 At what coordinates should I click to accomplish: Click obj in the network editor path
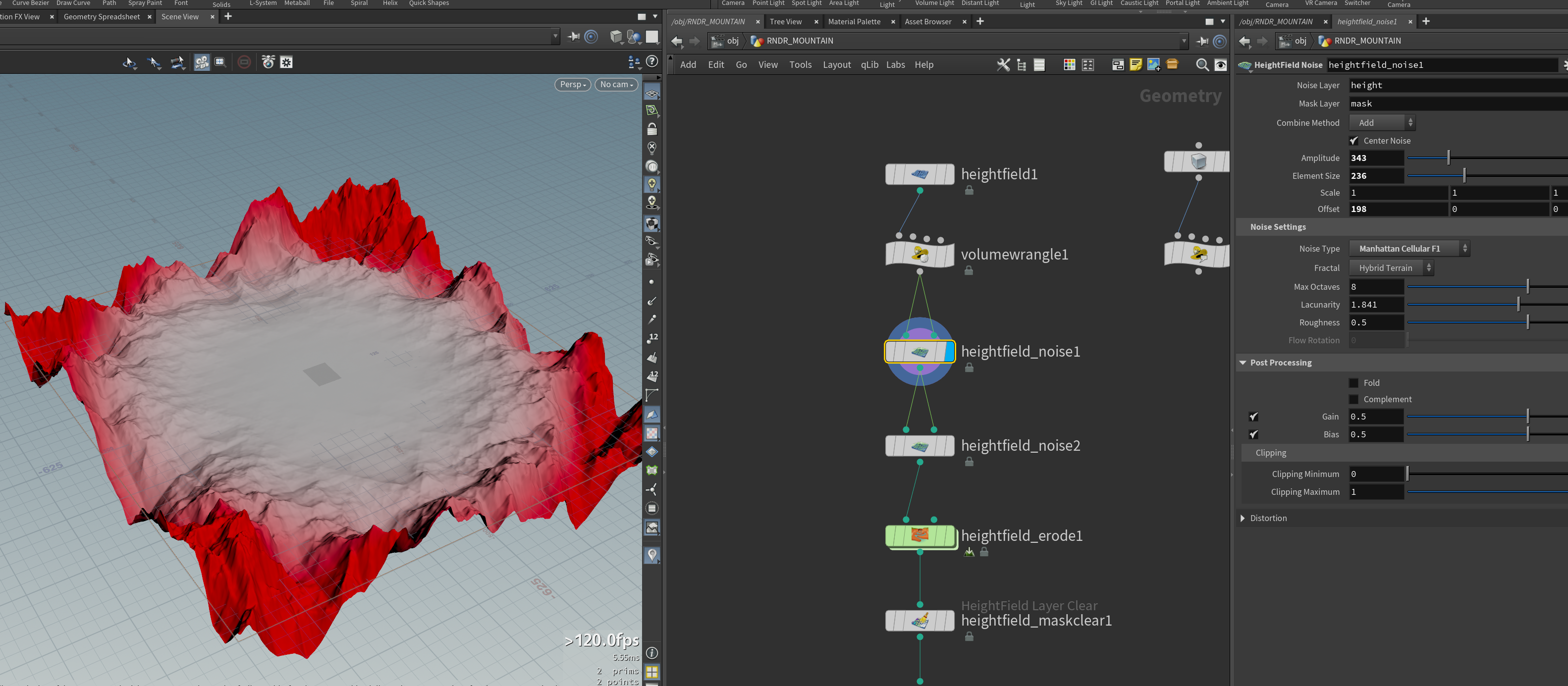(733, 41)
